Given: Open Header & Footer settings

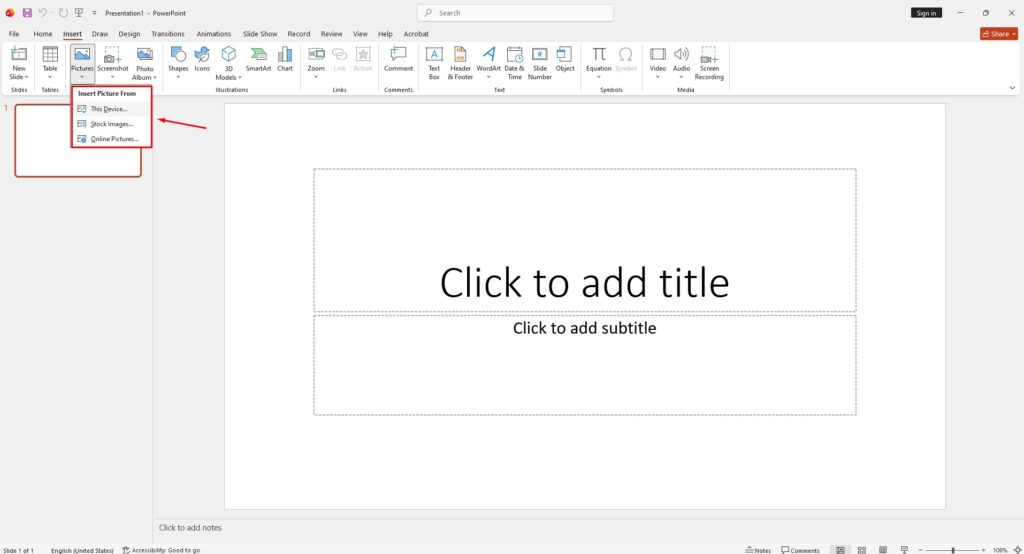Looking at the screenshot, I should (x=460, y=63).
